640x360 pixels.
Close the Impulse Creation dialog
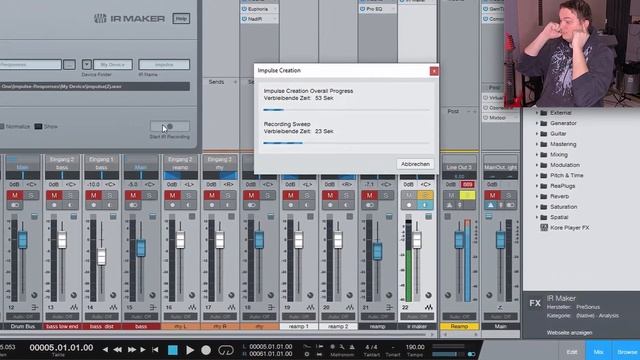point(434,71)
